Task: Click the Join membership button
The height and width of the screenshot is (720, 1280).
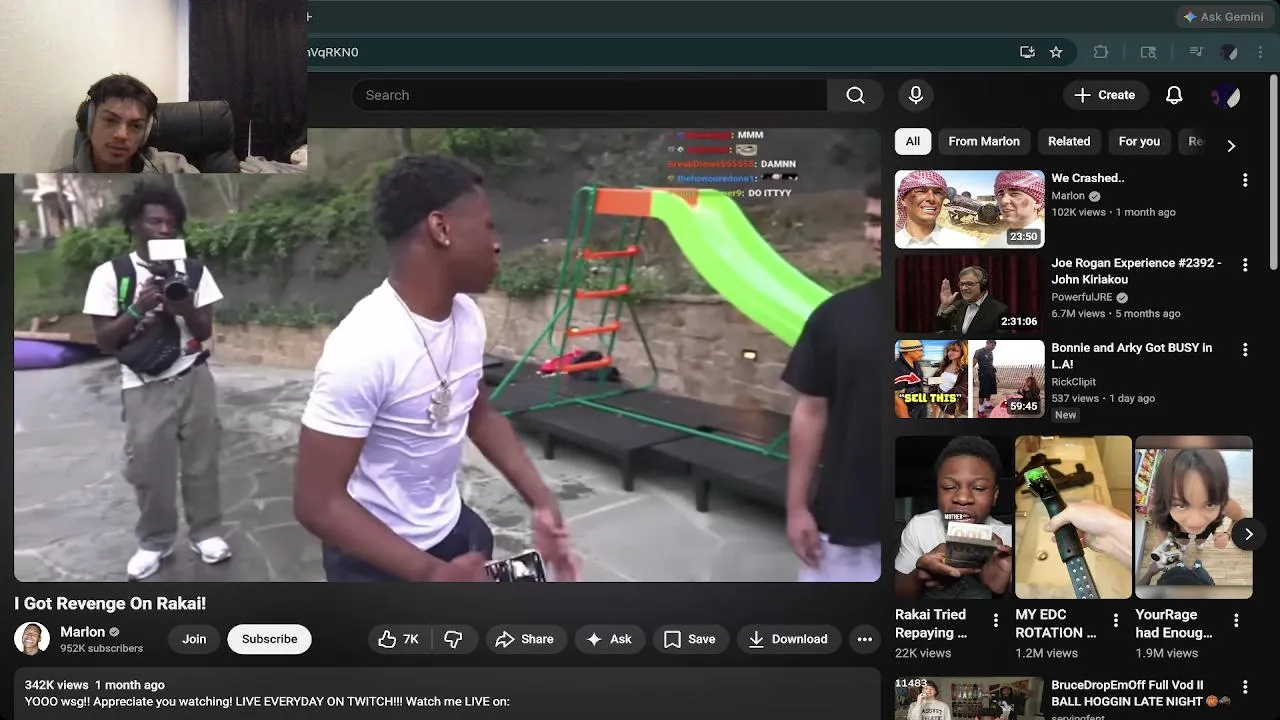Action: tap(194, 639)
